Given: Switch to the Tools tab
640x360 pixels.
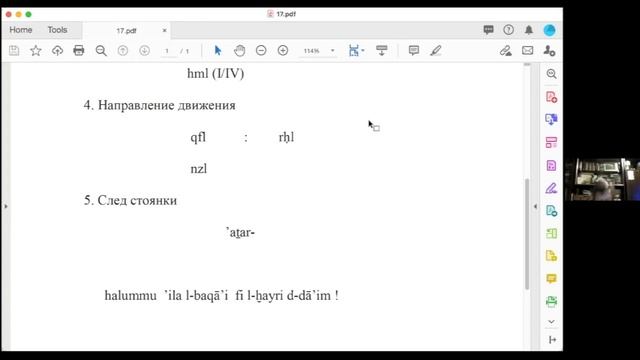Looking at the screenshot, I should pyautogui.click(x=57, y=30).
